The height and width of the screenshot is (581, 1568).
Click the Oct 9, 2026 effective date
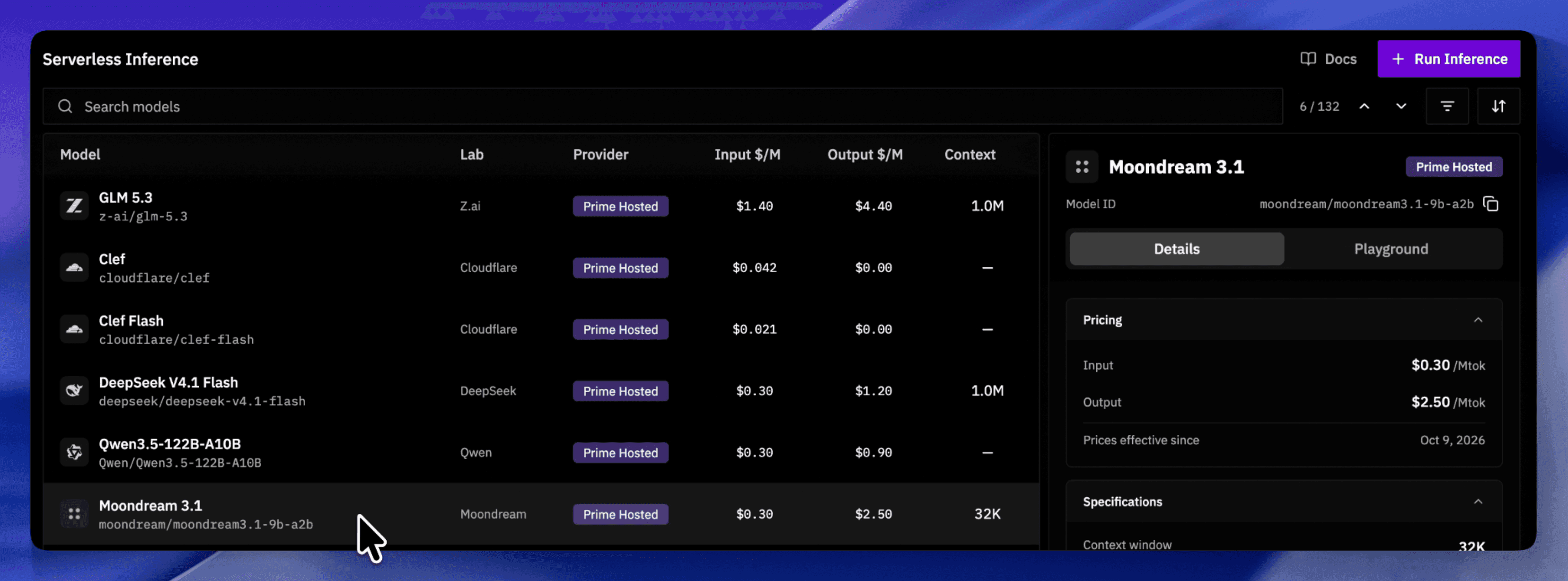coord(1452,440)
